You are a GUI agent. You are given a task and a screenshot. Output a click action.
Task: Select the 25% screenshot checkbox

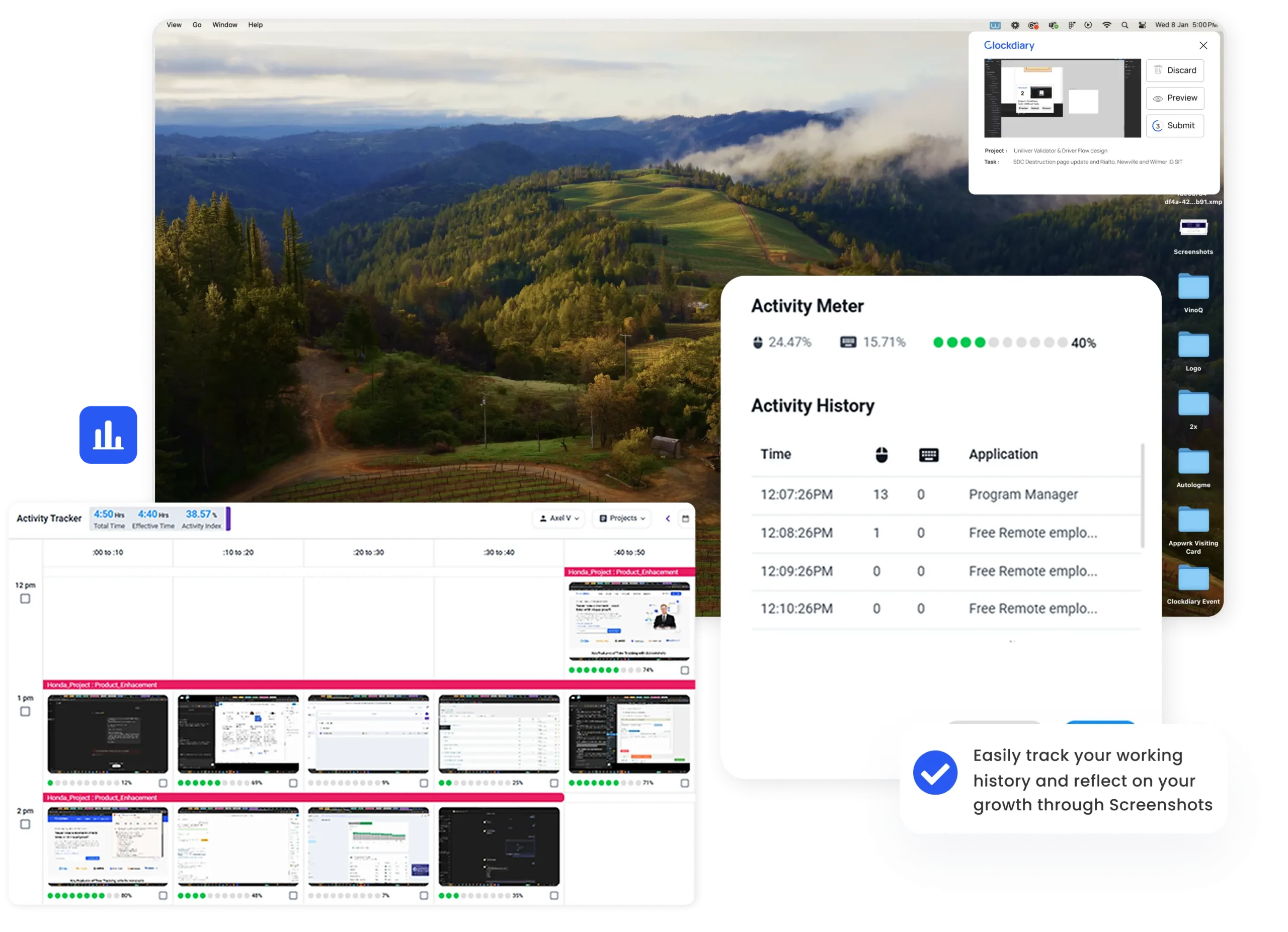(554, 783)
